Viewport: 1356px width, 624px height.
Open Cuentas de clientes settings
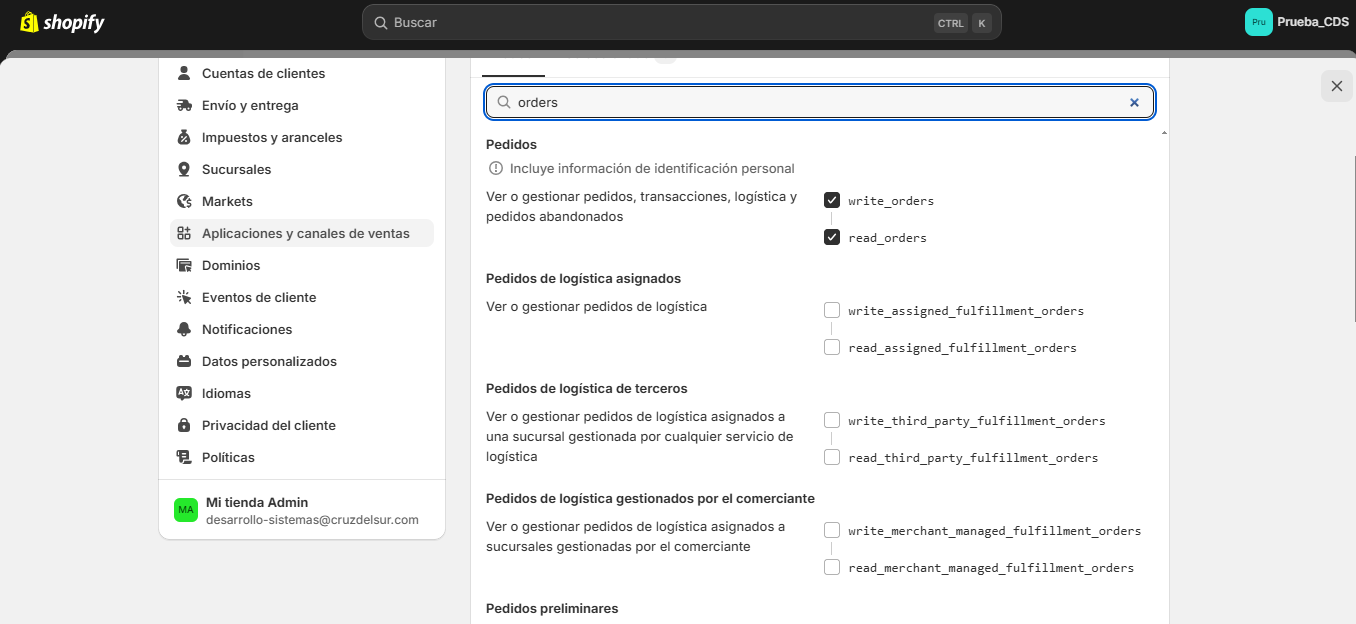pyautogui.click(x=262, y=73)
